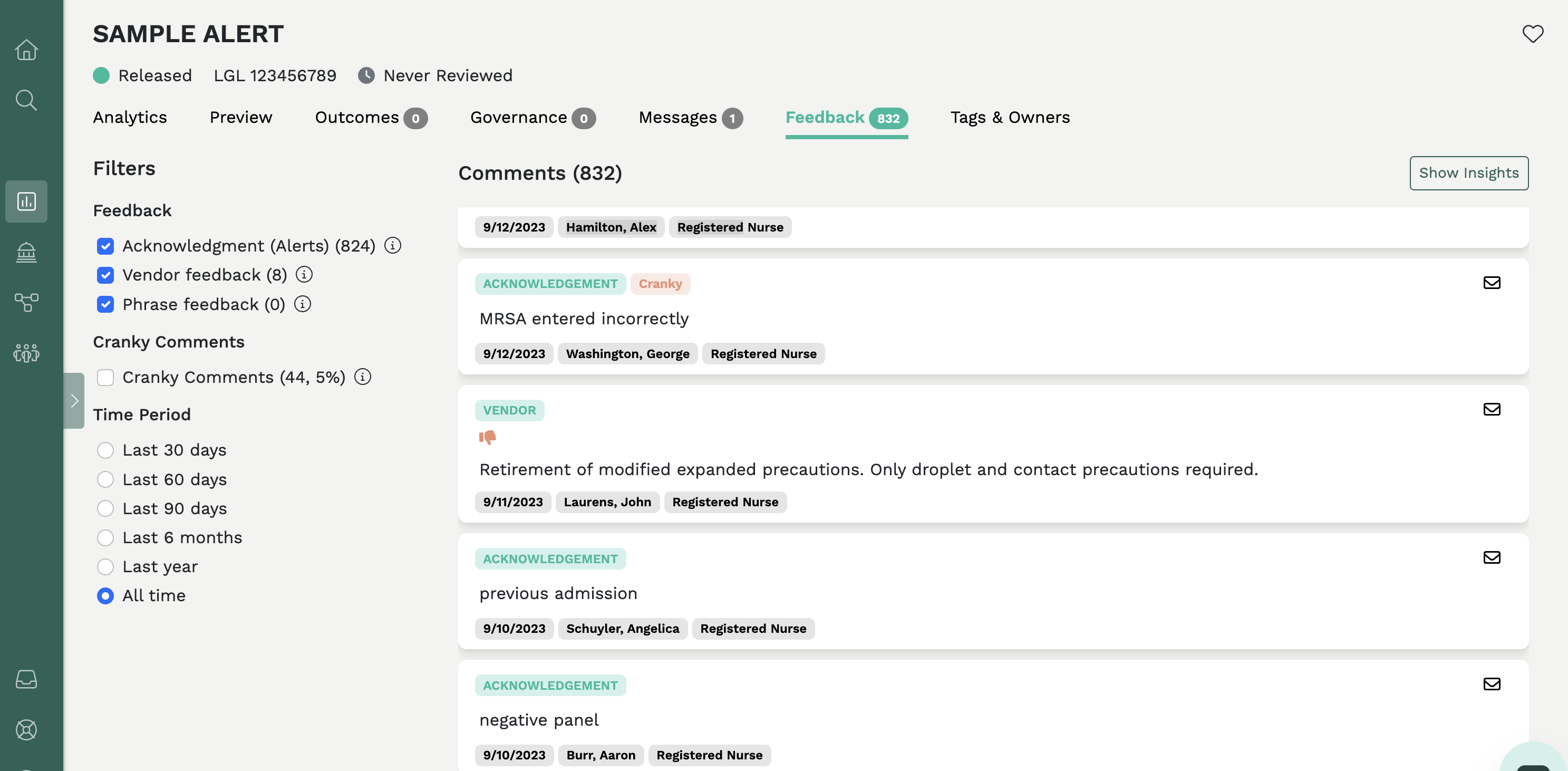Open the inbox tray icon at sidebar bottom
The image size is (1568, 771).
[x=26, y=680]
